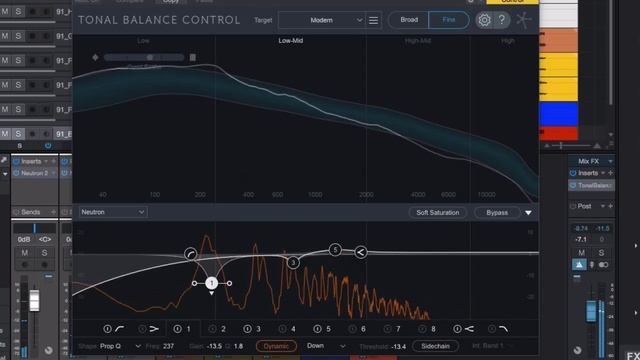Screen dimensions: 640x360
Task: Toggle power for EQ band 2
Action: [212, 329]
